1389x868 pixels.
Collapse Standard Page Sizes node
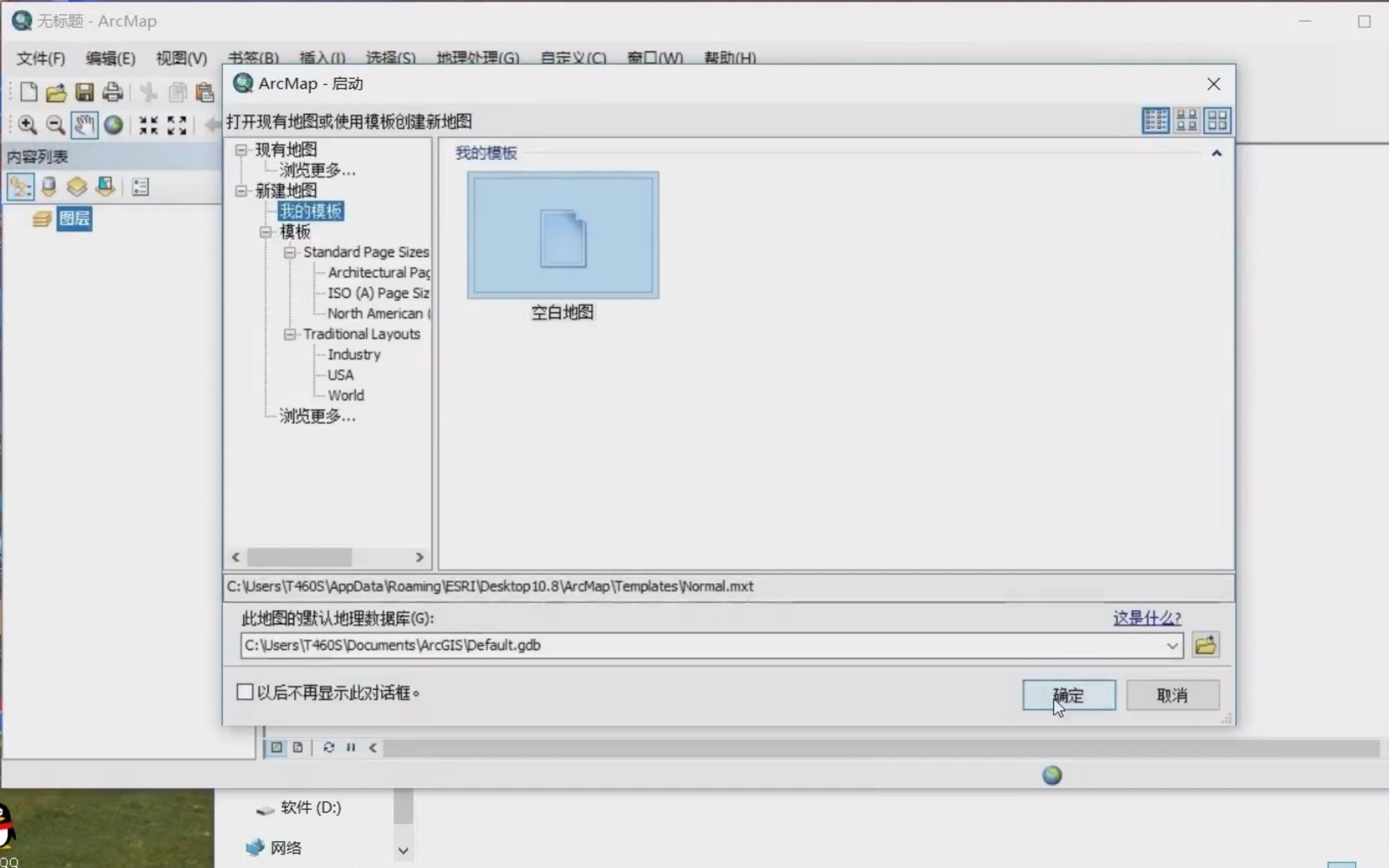click(290, 253)
